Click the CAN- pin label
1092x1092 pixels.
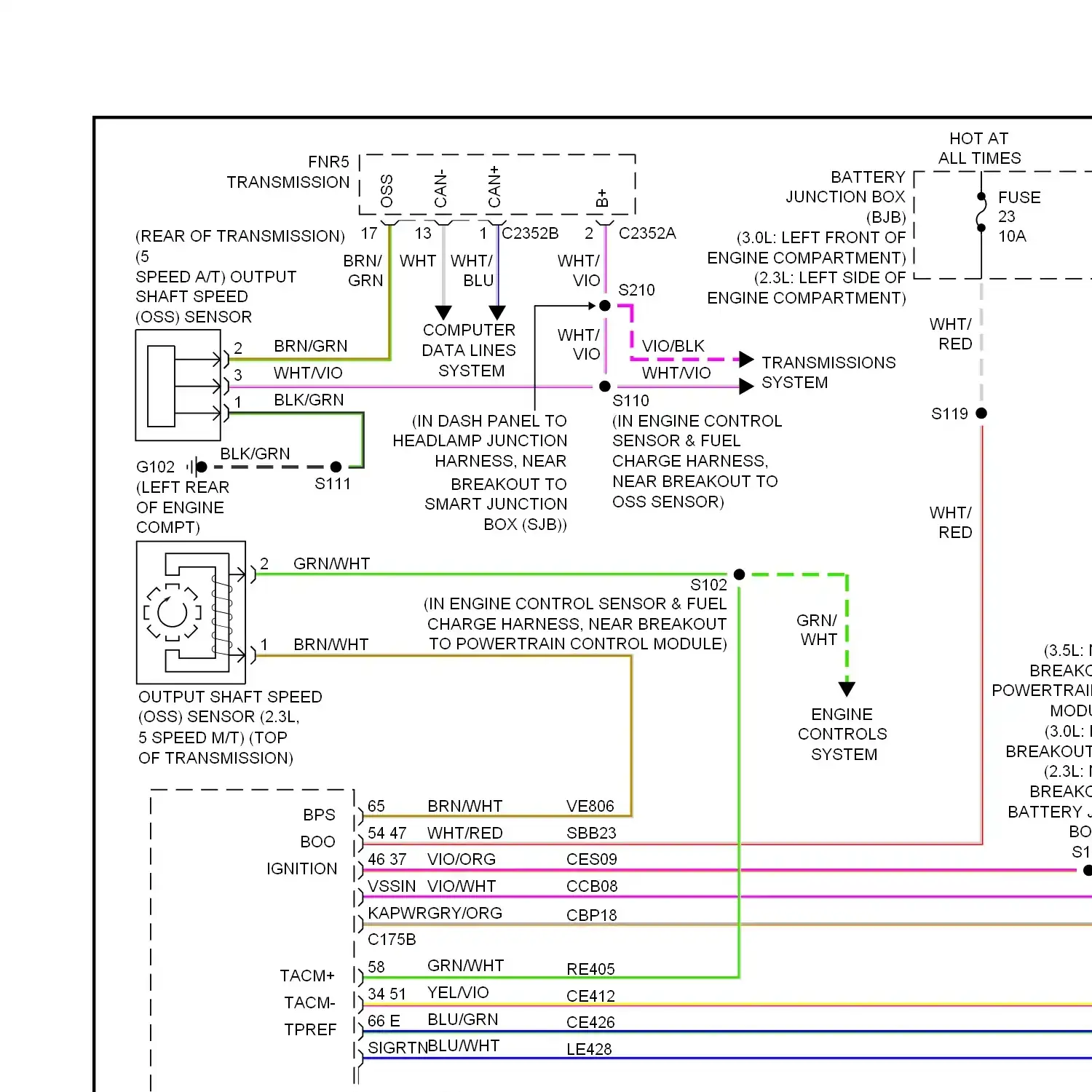coord(440,189)
